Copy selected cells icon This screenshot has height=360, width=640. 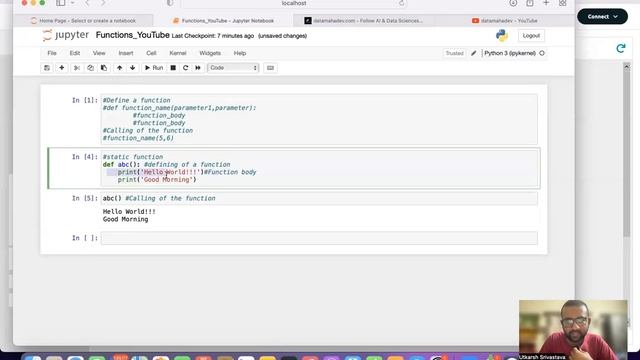tap(90, 68)
